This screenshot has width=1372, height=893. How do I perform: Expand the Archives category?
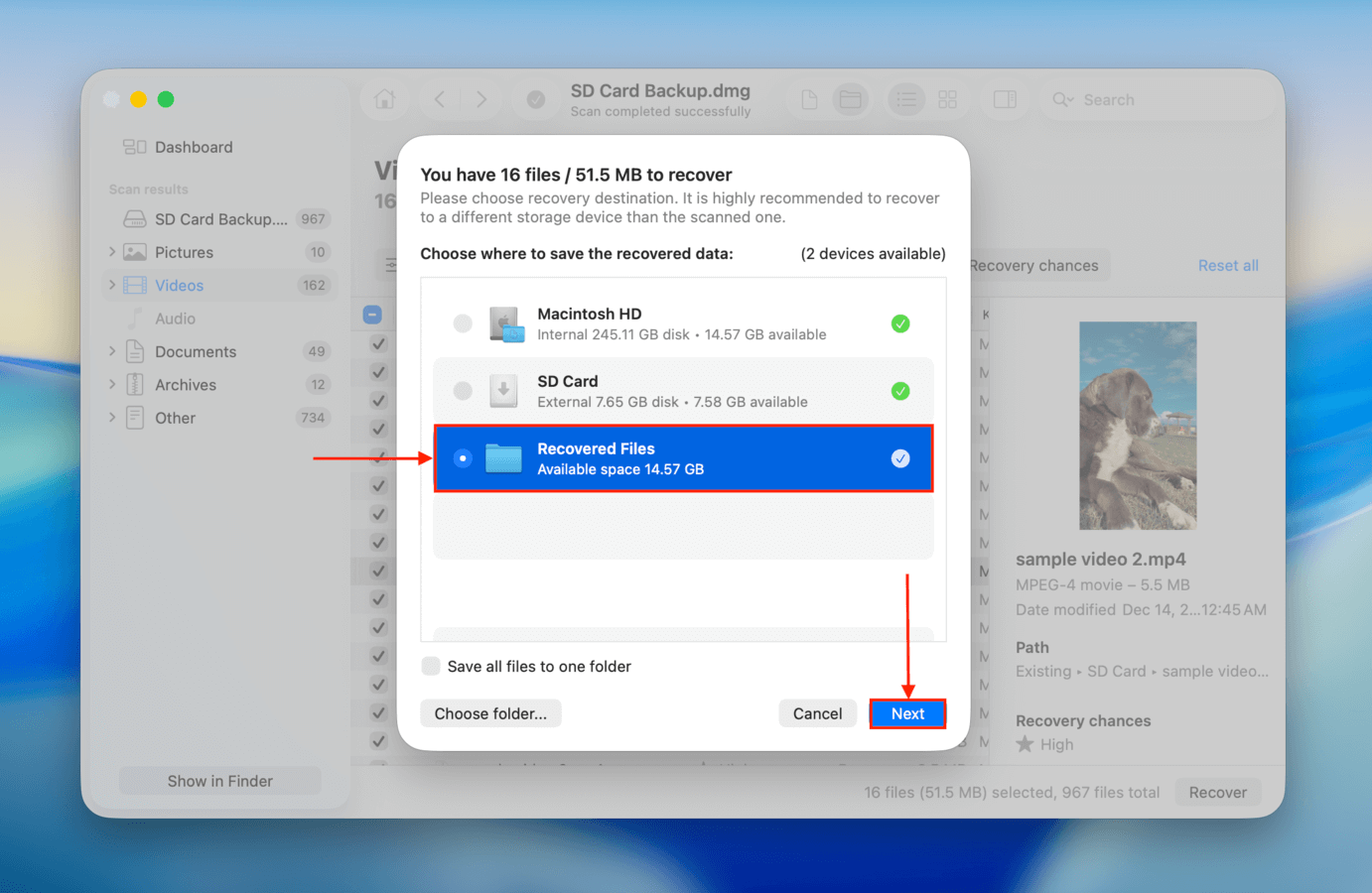click(112, 384)
